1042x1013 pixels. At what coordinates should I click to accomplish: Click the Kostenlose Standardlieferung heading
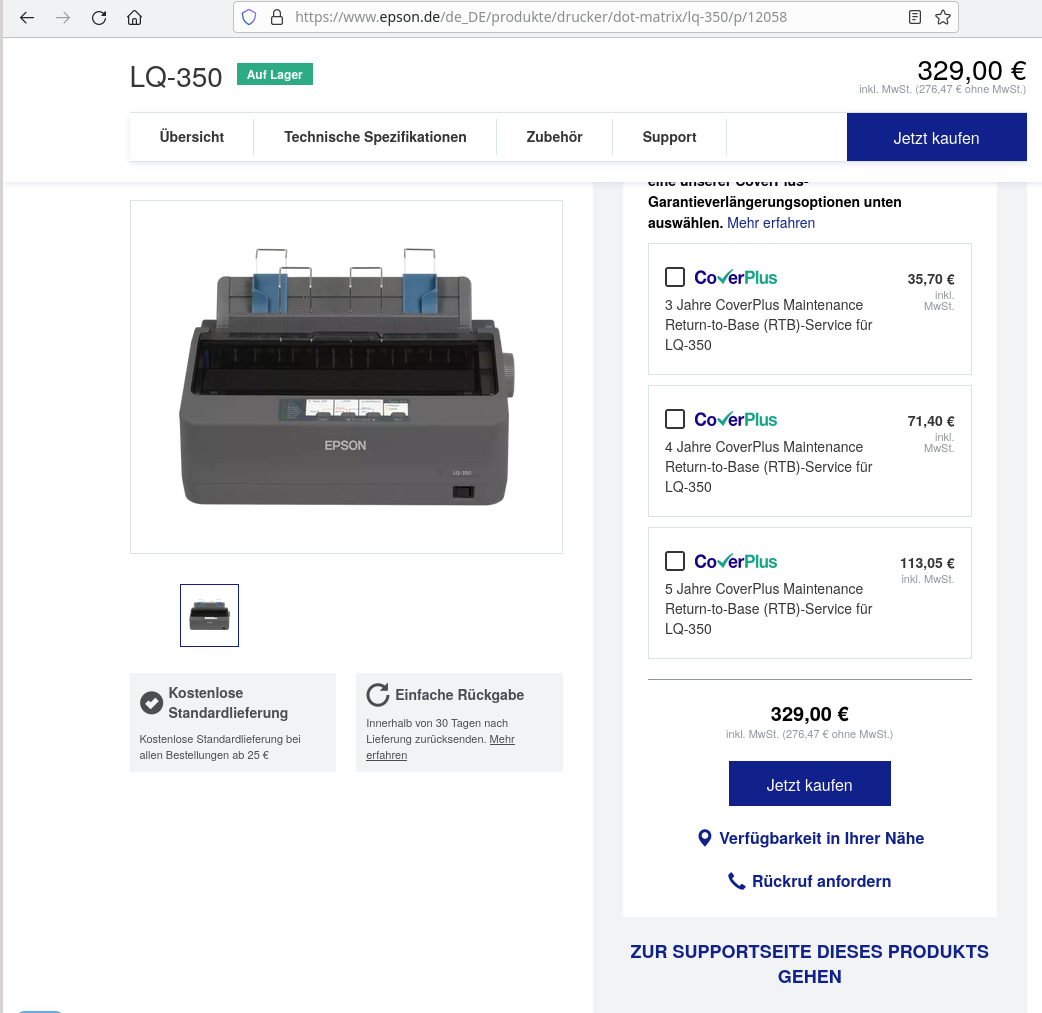tap(228, 703)
